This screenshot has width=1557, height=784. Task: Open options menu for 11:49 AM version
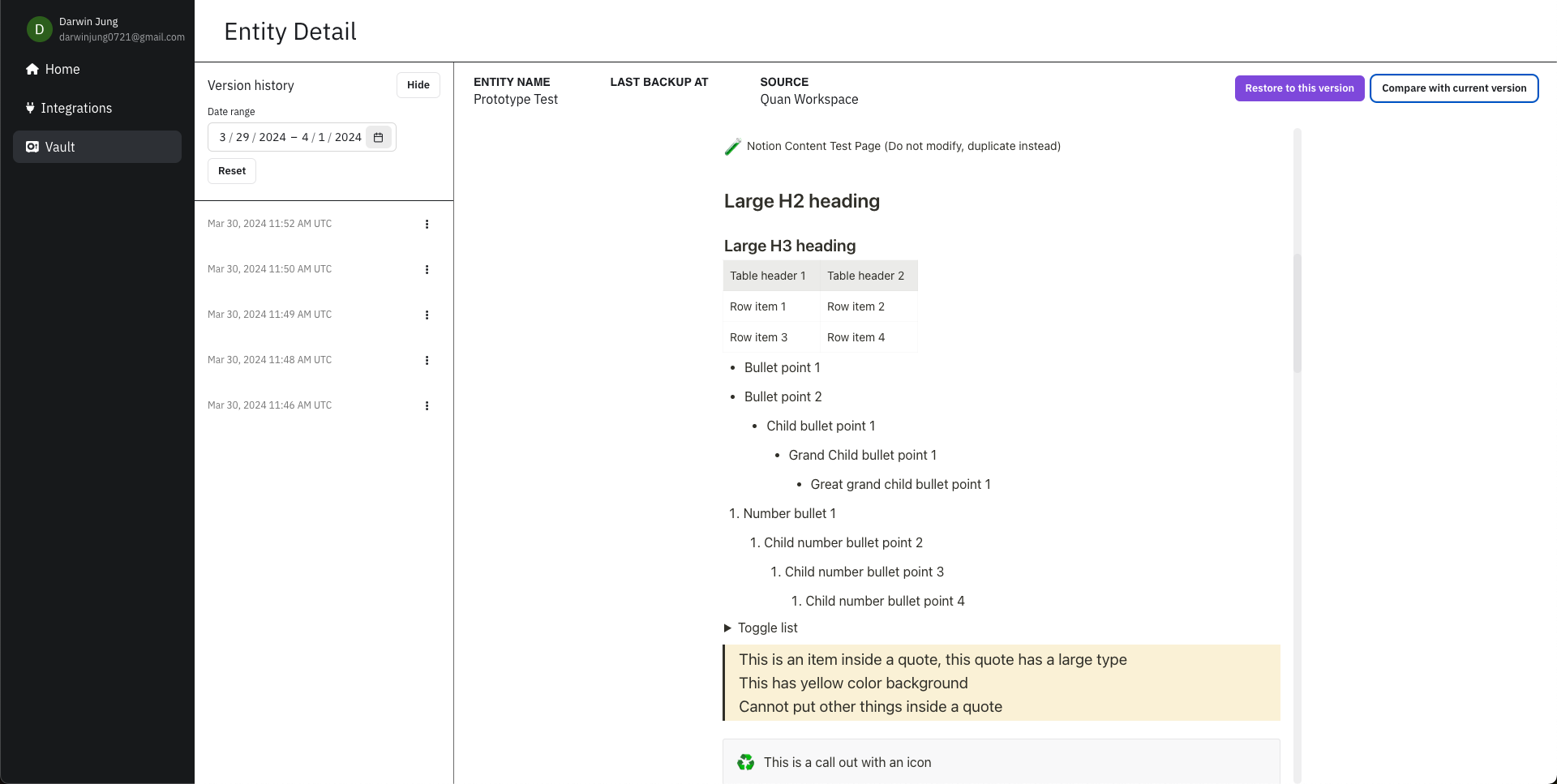point(427,315)
